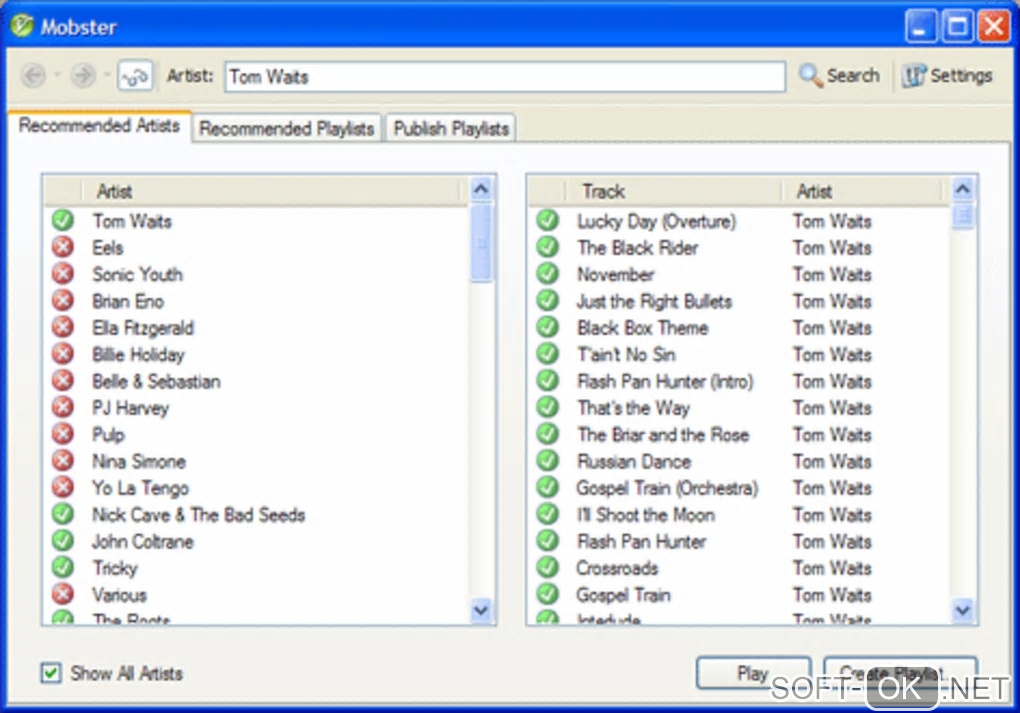Click green check beside Crossroads track
Screen dimensions: 1020x713
548,567
